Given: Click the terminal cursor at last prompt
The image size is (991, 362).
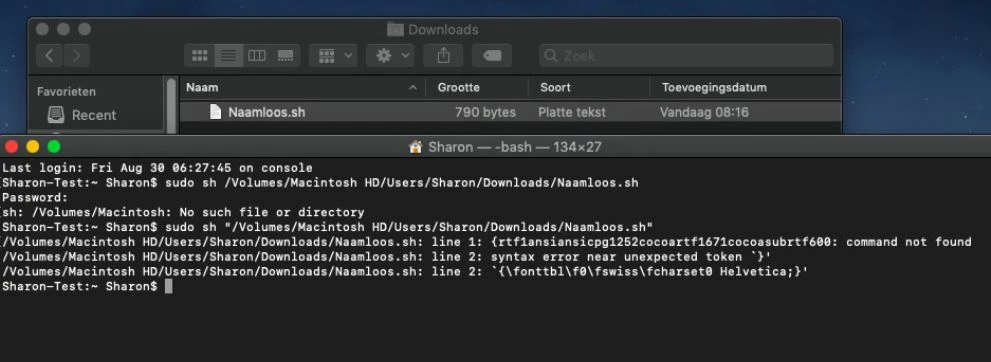Looking at the screenshot, I should point(168,286).
